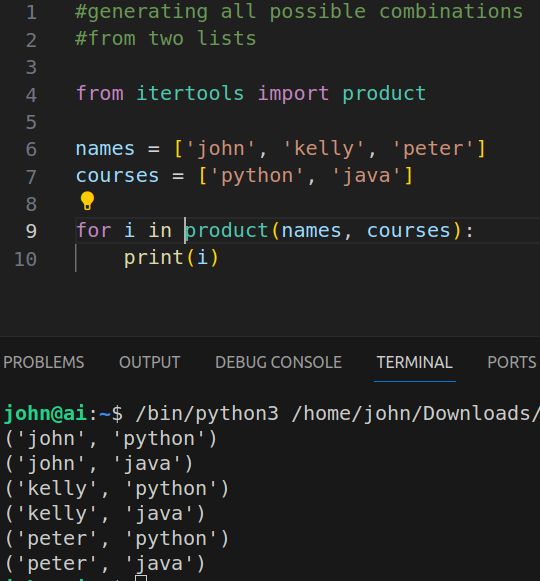This screenshot has width=540, height=581.
Task: Click the 'product' call on line 9
Action: [x=226, y=230]
